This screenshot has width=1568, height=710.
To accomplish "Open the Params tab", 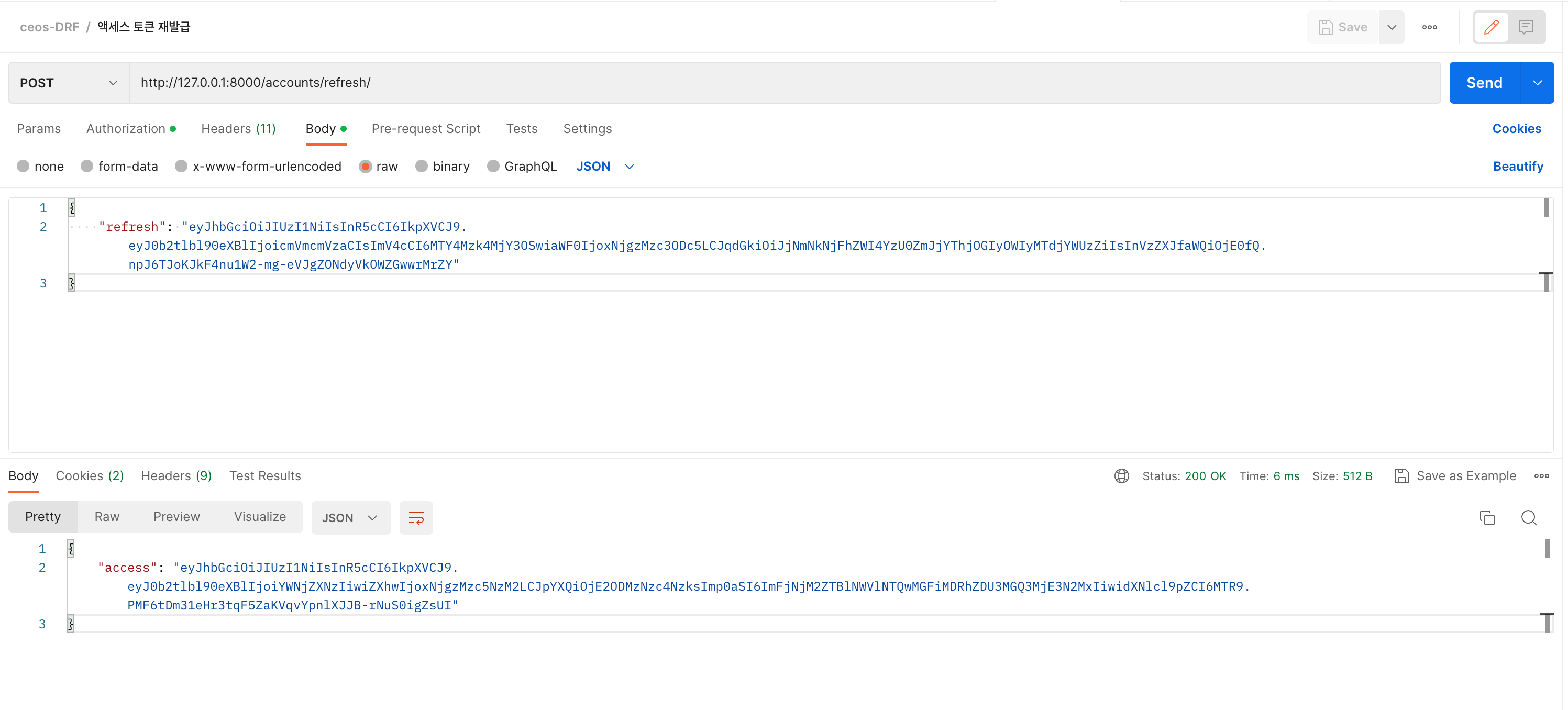I will point(39,128).
